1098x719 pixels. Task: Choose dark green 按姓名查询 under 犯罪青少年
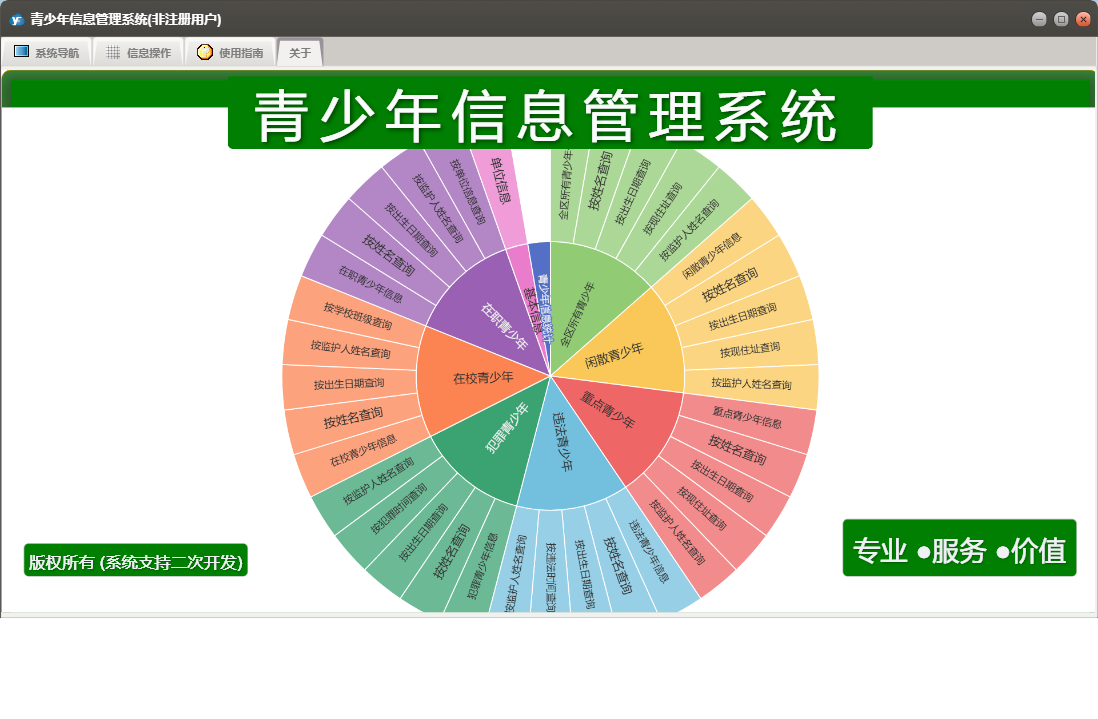pos(450,552)
